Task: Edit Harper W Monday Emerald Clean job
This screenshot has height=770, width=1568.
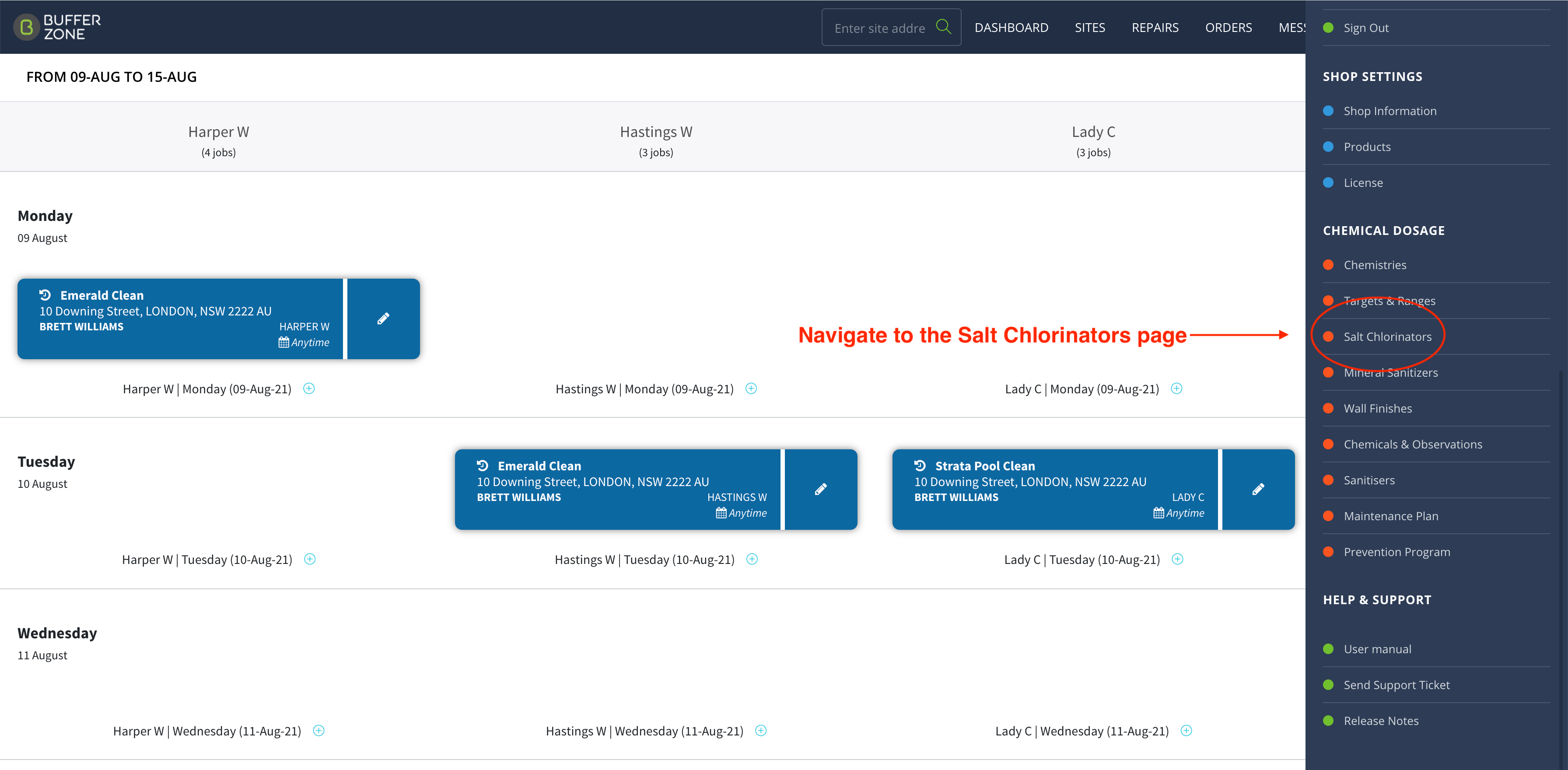Action: (383, 319)
